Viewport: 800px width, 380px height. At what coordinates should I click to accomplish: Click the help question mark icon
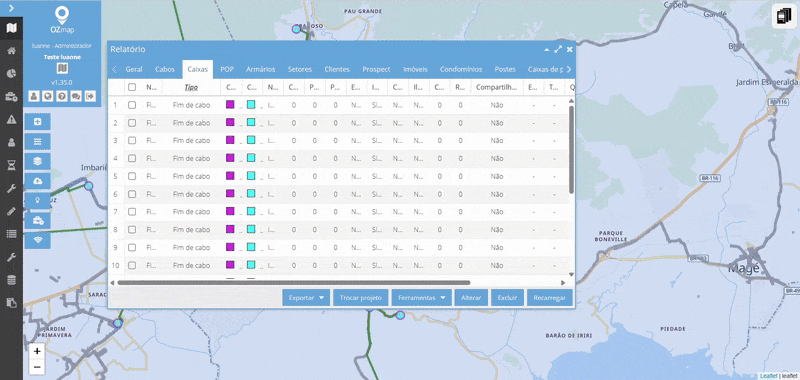tap(62, 96)
